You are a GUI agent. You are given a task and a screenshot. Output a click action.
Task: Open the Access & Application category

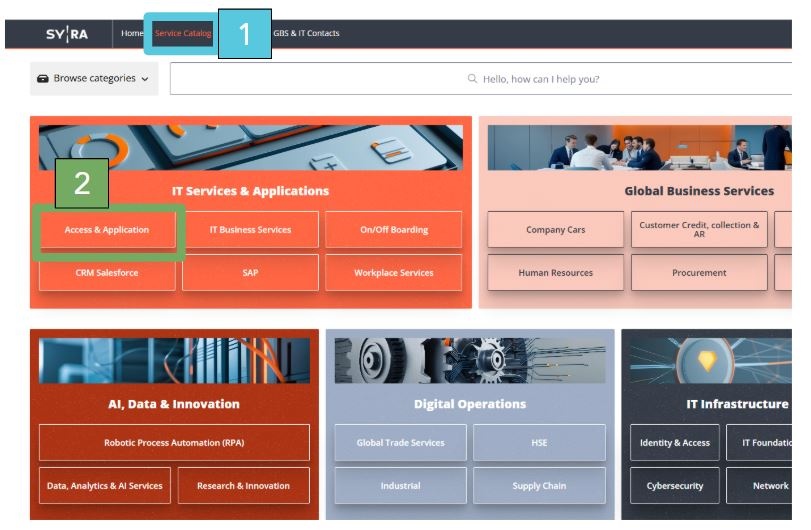point(107,230)
